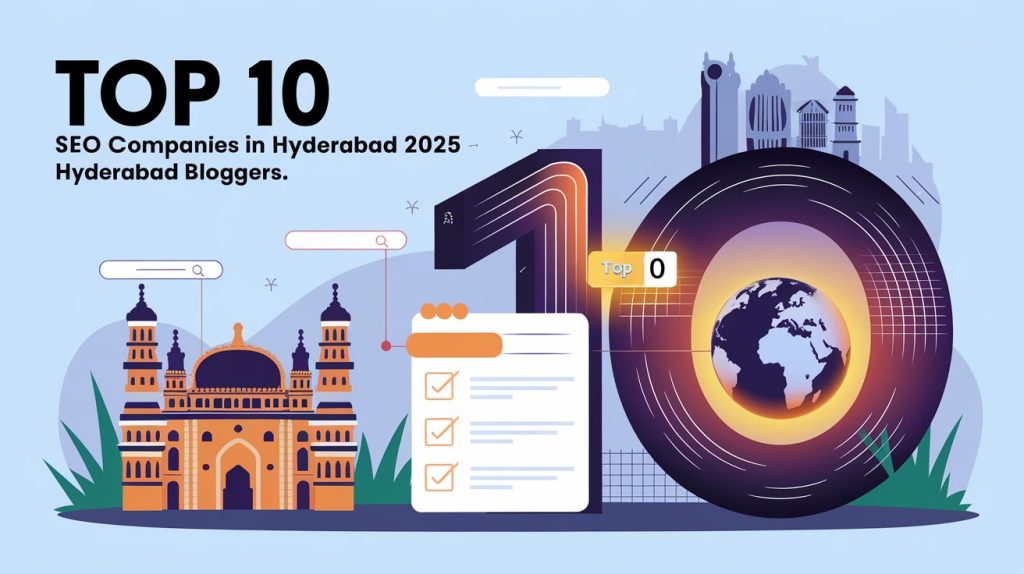Click the three orange dots on the checklist
Screen dimensions: 1024x574
(444, 311)
